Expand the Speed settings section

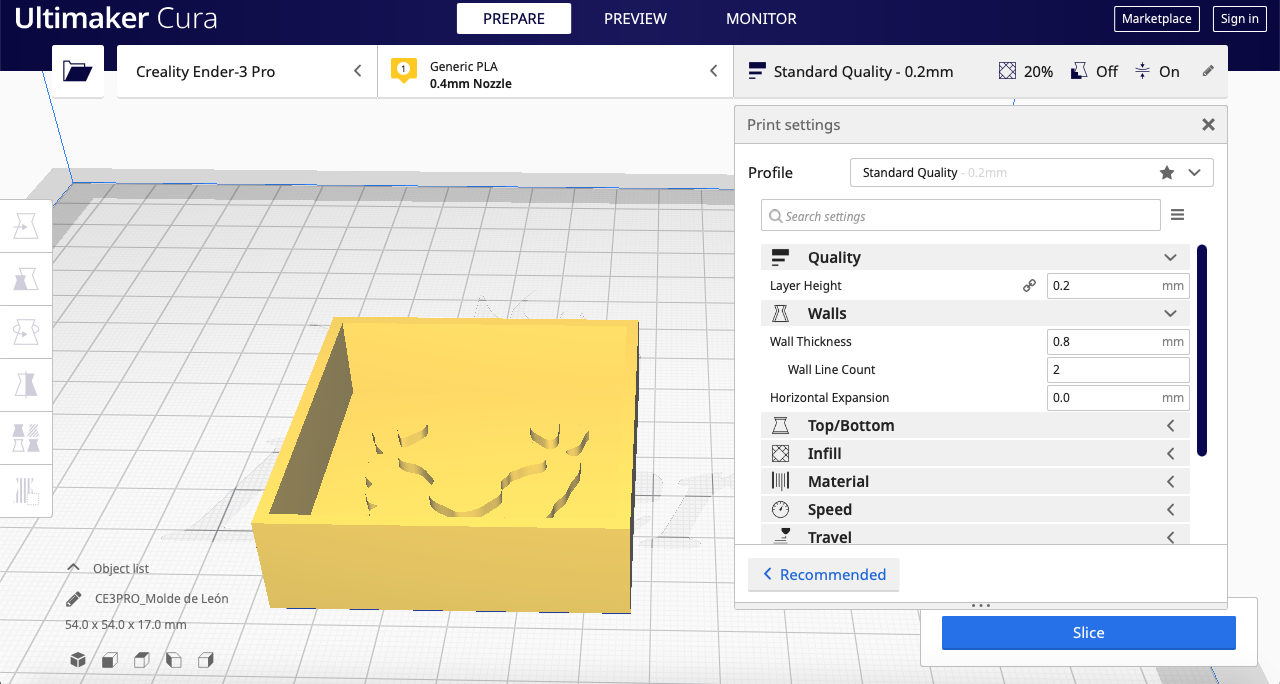coord(1171,509)
